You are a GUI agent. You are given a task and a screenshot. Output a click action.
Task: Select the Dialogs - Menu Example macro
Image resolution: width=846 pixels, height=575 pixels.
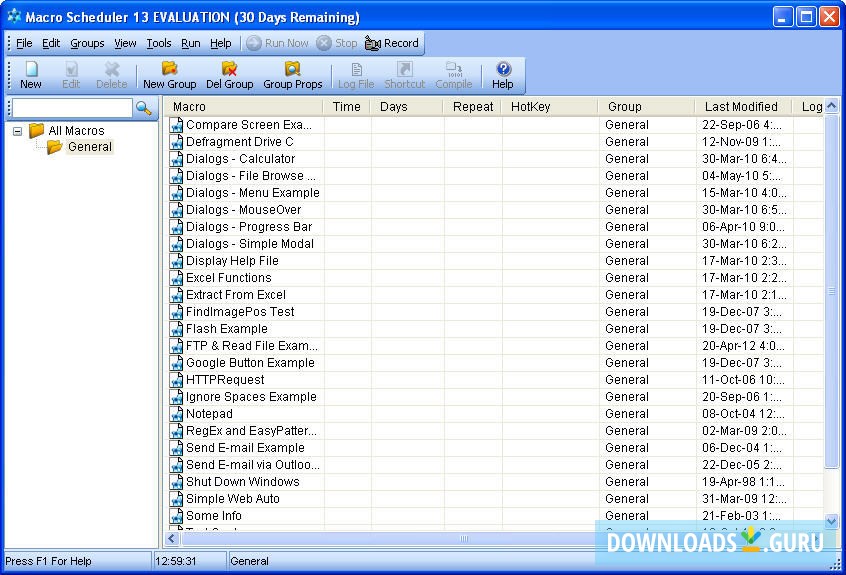click(253, 193)
